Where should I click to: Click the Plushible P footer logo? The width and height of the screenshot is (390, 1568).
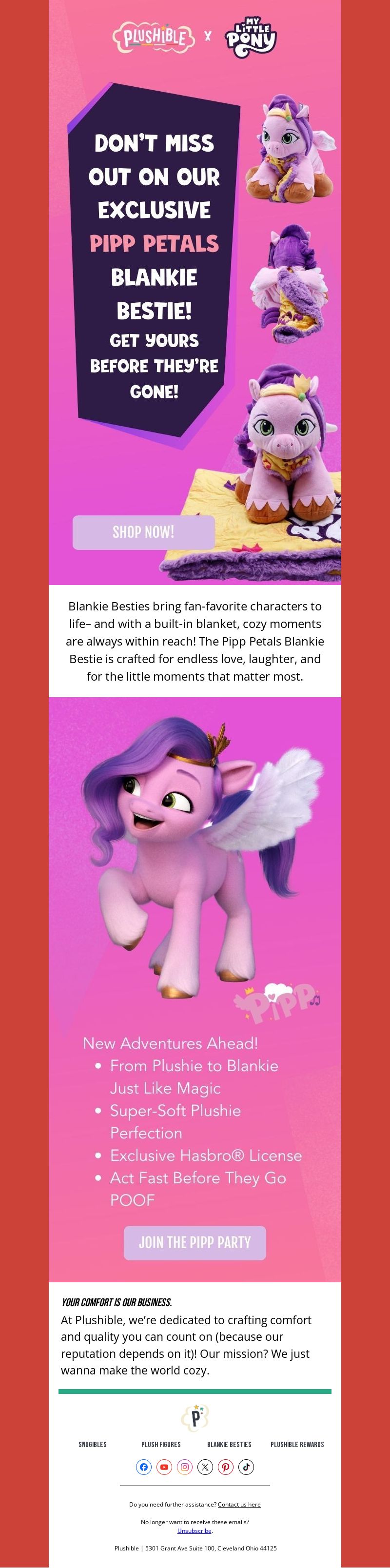tap(195, 1418)
